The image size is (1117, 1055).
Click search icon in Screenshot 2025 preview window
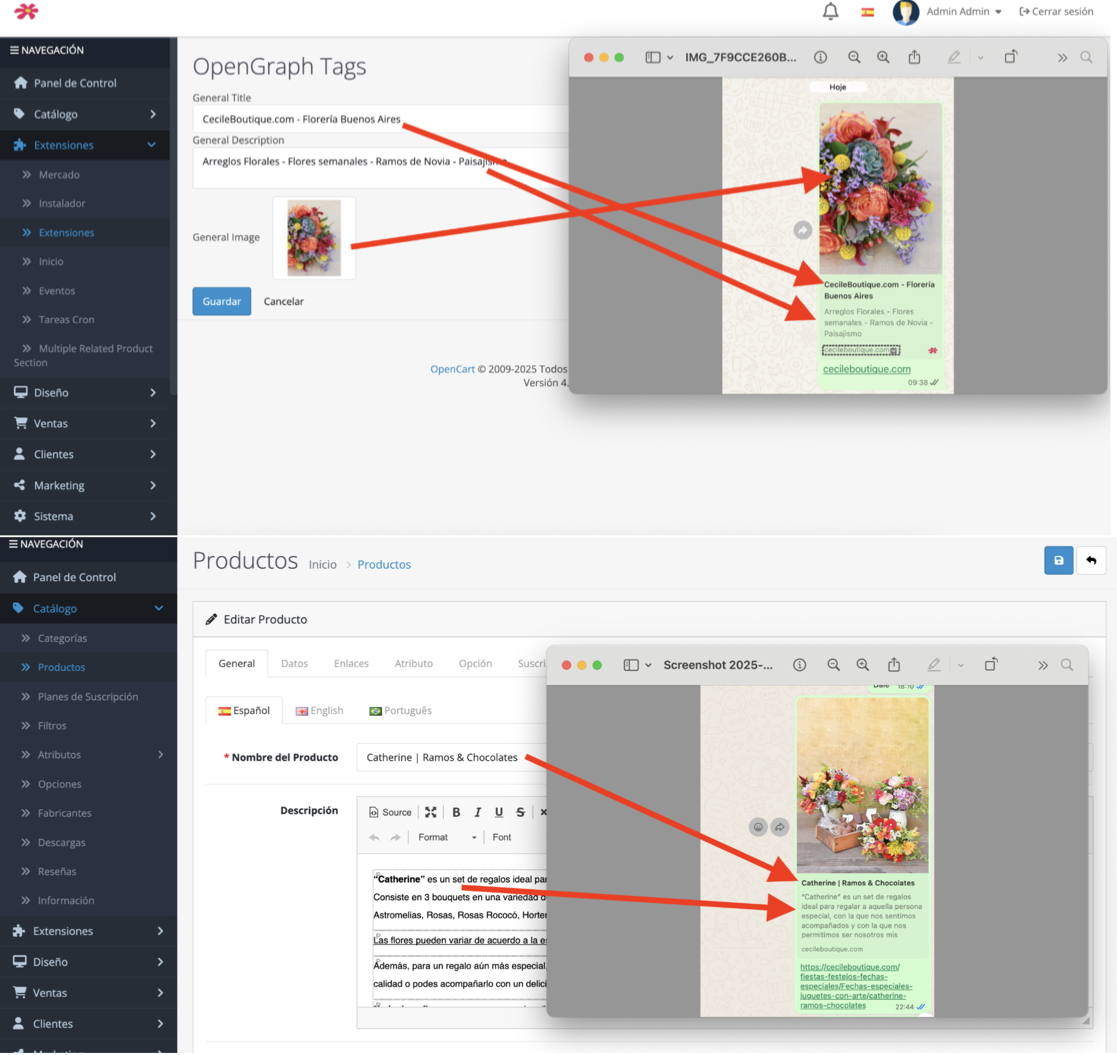pos(1067,665)
